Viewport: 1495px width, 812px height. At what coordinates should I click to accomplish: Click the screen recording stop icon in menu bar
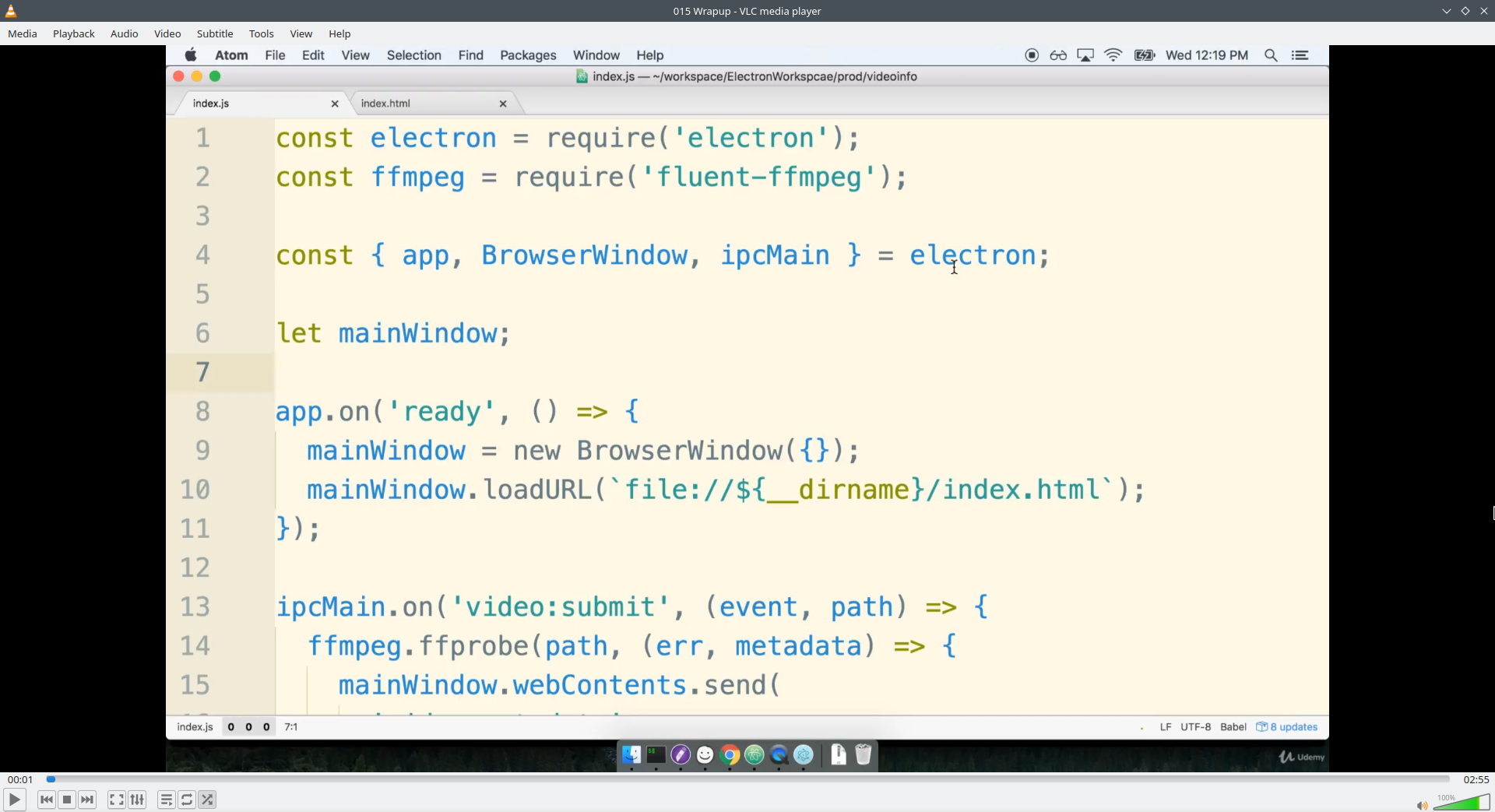coord(1032,55)
